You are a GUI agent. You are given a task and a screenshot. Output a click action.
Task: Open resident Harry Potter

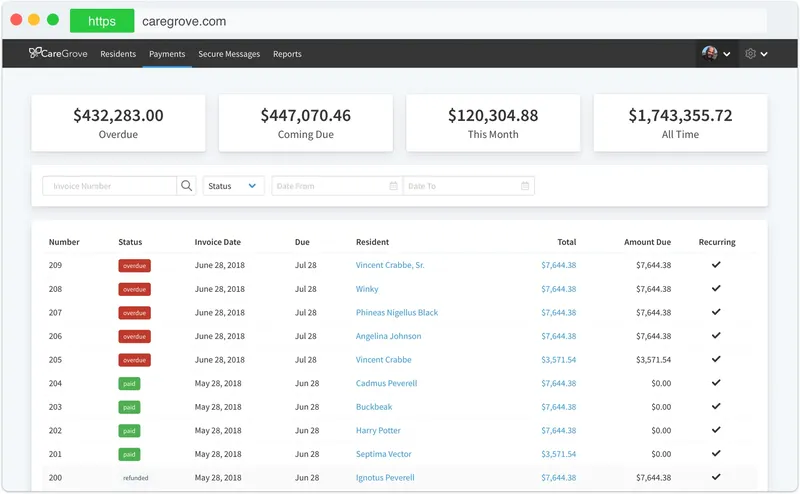378,430
